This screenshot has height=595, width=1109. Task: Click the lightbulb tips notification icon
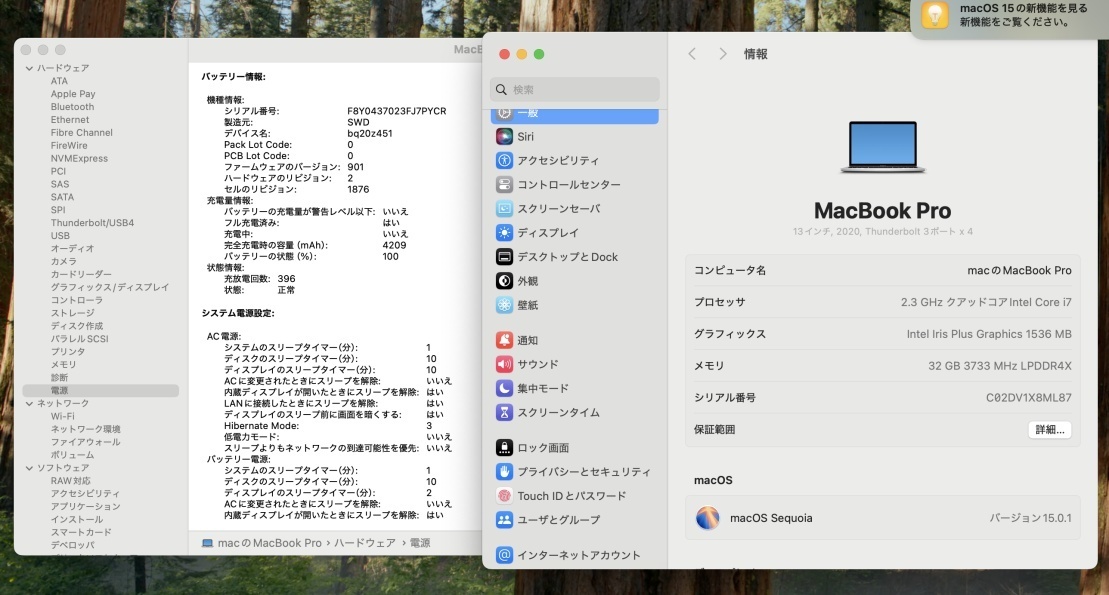pyautogui.click(x=935, y=15)
